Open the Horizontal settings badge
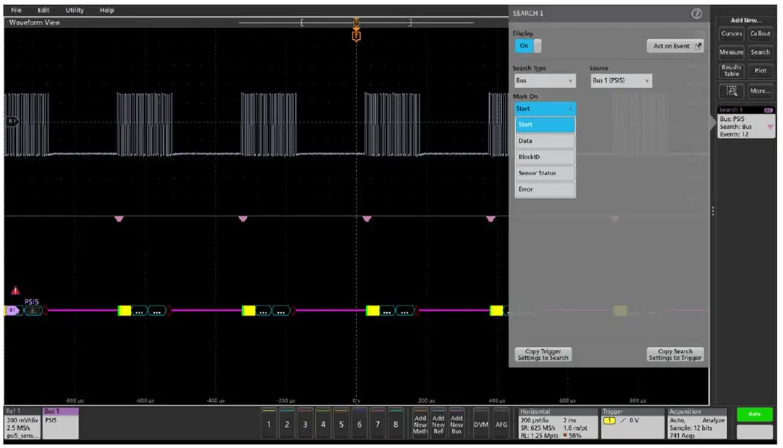The width and height of the screenshot is (783, 448). coord(558,424)
